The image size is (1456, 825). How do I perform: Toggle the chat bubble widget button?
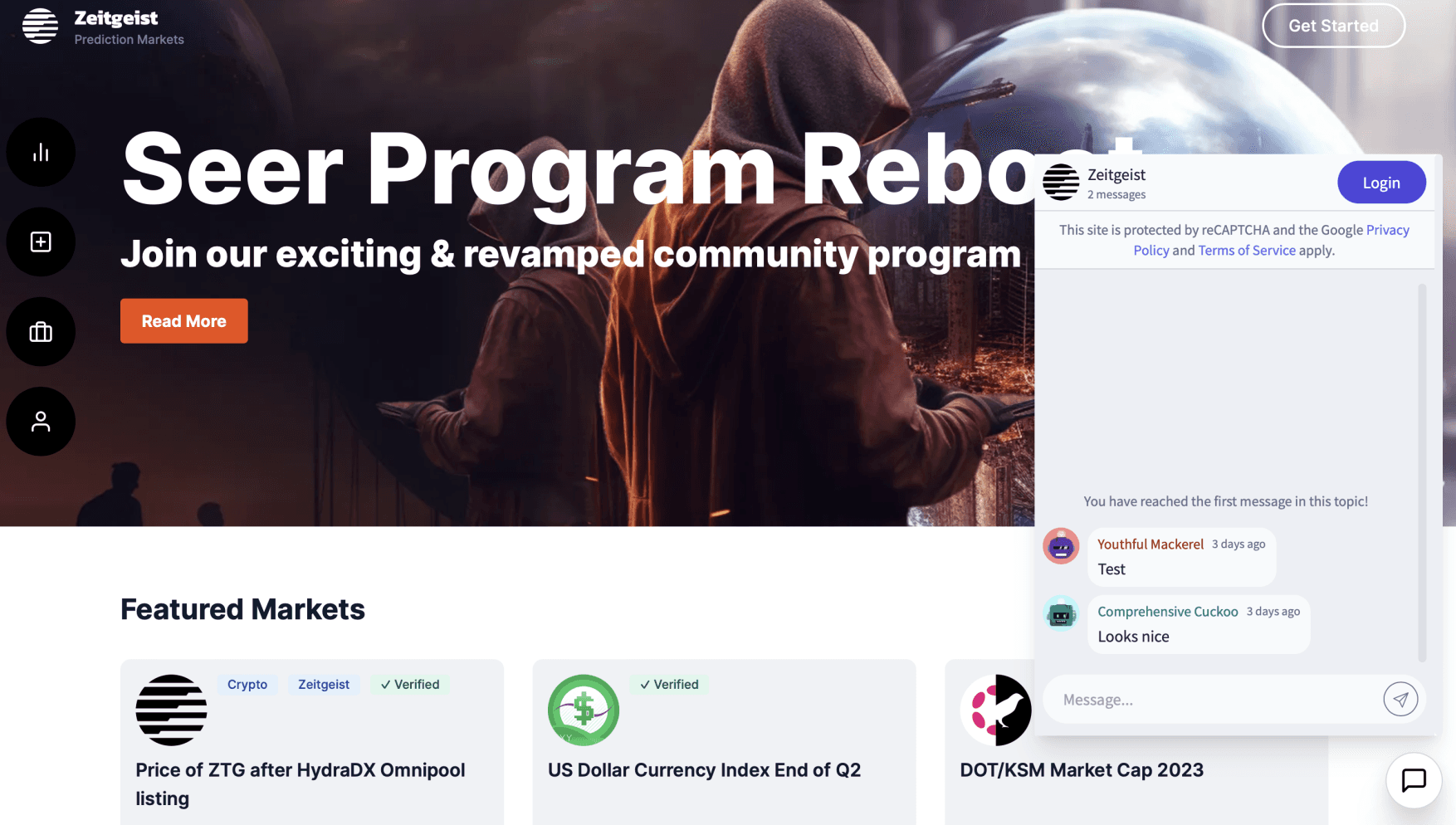pos(1414,780)
